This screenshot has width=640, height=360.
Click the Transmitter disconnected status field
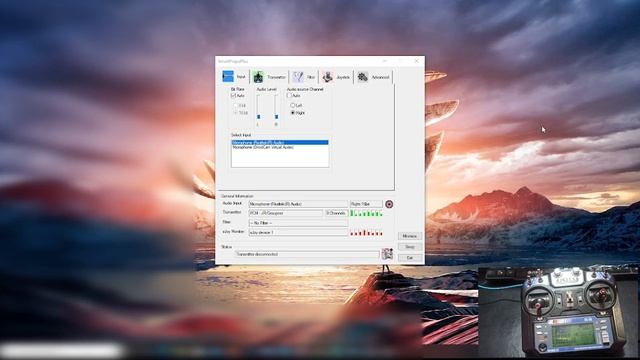point(307,254)
